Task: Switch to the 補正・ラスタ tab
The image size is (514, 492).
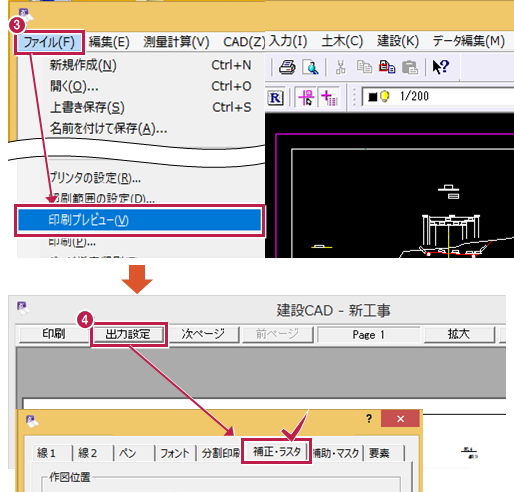Action: 276,451
